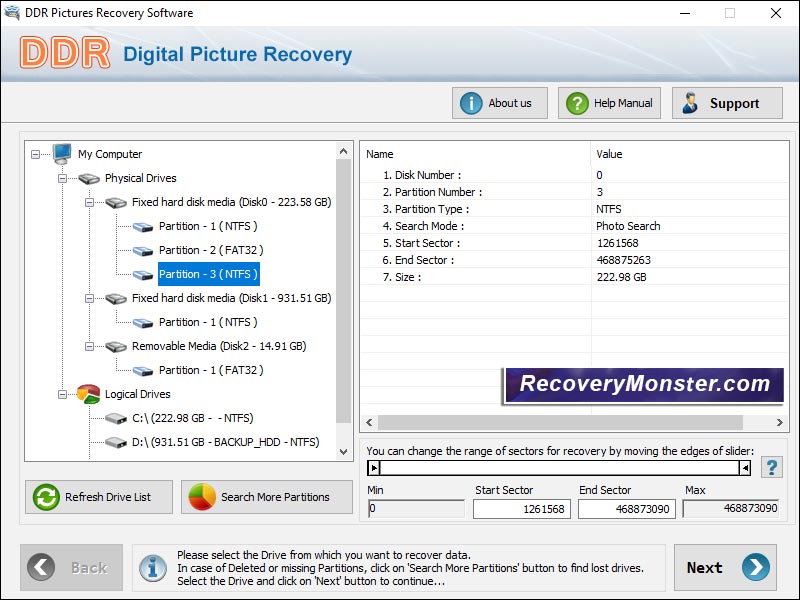Screen dimensions: 800x600
Task: Select Partition - 2 ( FAT32 ) under Disk0
Action: pos(208,250)
